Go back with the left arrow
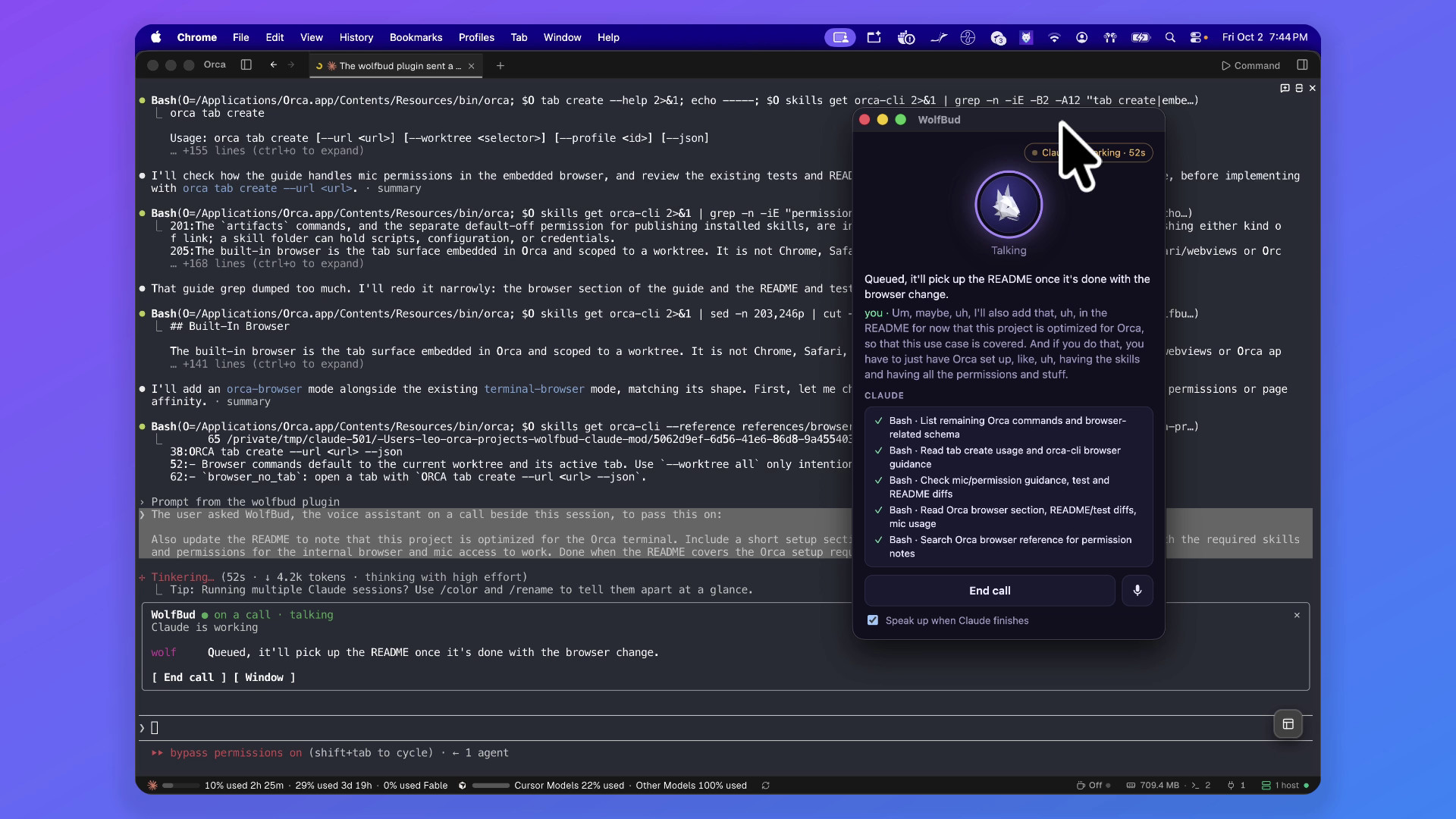 (273, 65)
